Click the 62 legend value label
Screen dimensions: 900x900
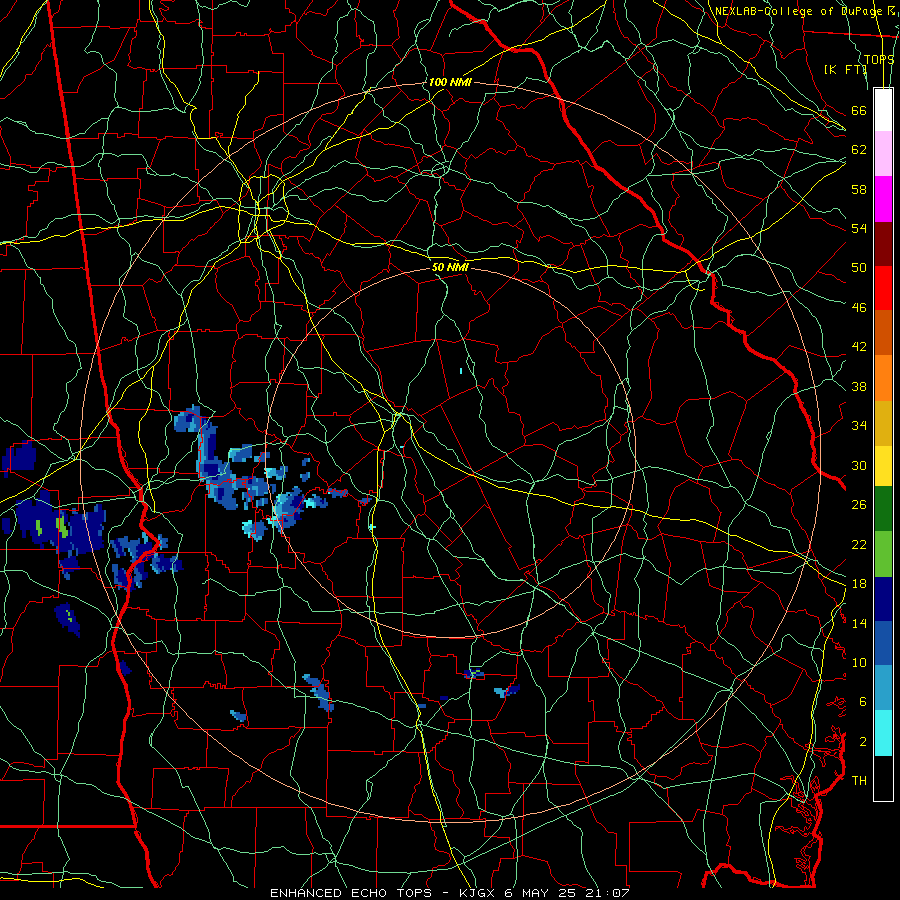point(859,150)
